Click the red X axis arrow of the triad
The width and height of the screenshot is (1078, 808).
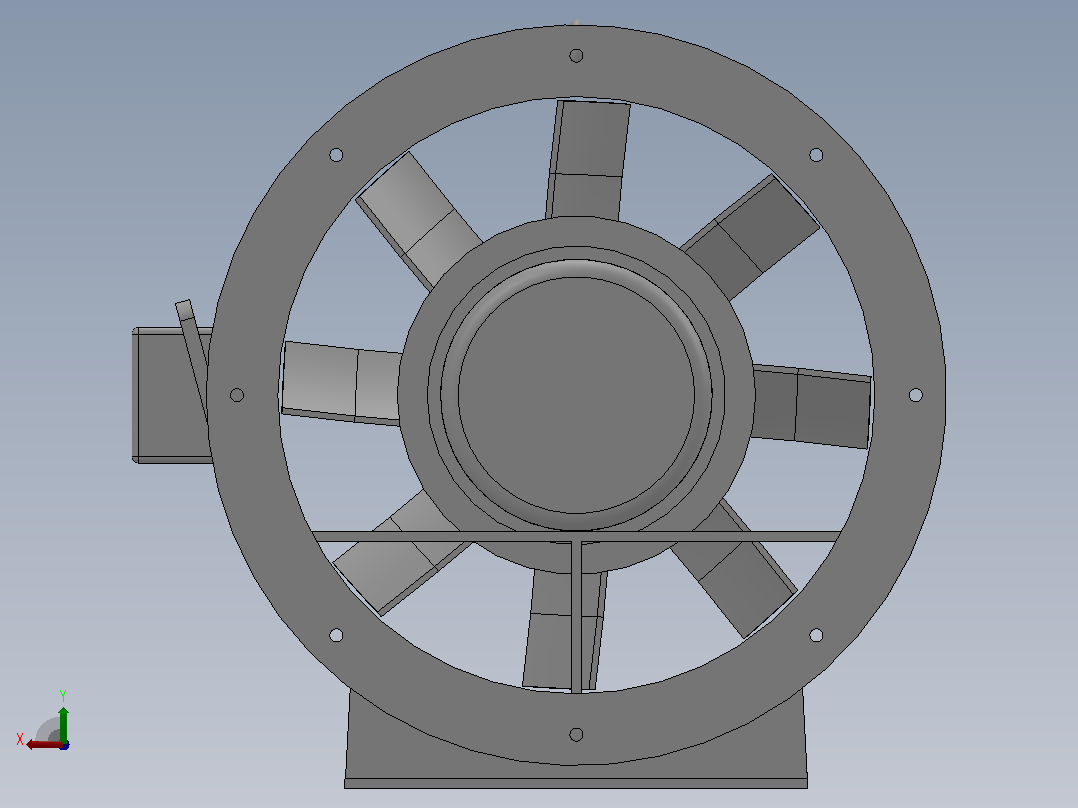coord(43,745)
